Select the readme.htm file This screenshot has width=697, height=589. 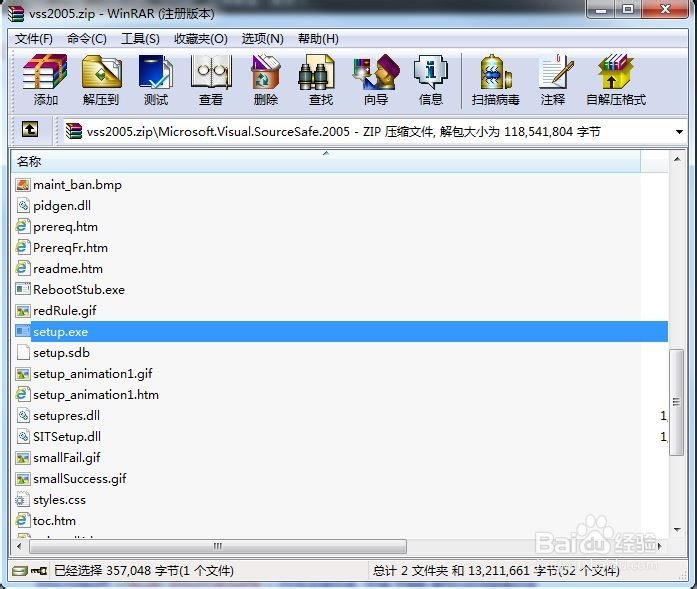tap(68, 268)
